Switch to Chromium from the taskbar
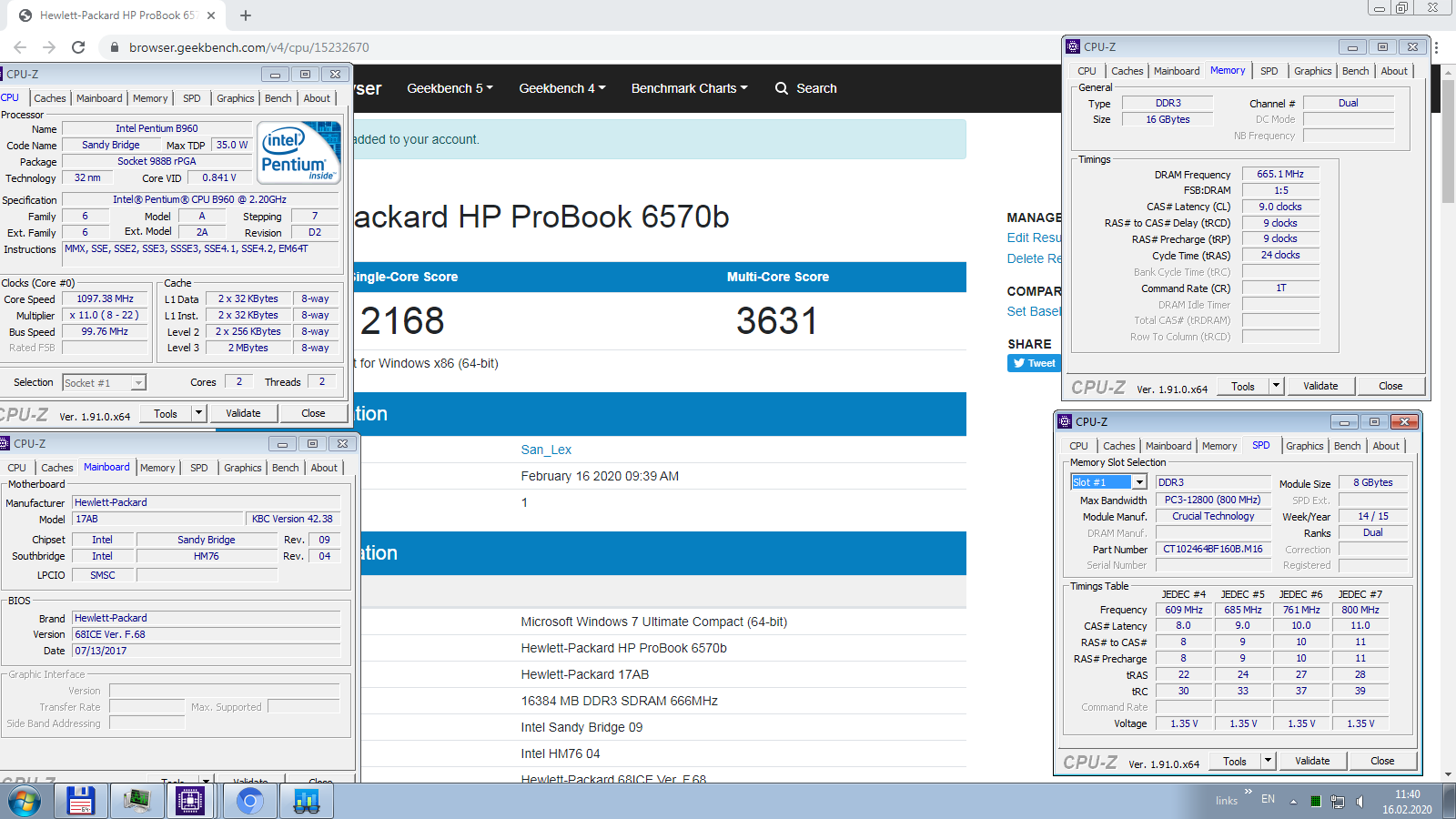 tap(249, 801)
